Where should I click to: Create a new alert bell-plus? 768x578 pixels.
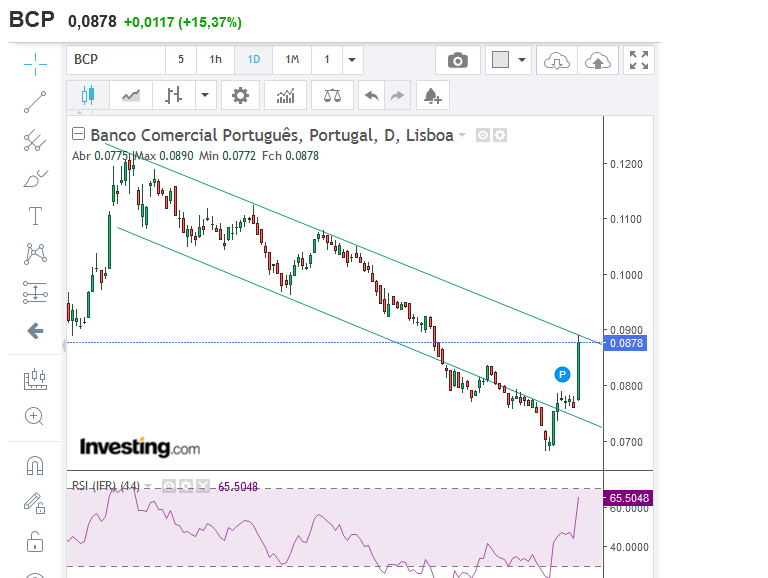click(x=432, y=95)
